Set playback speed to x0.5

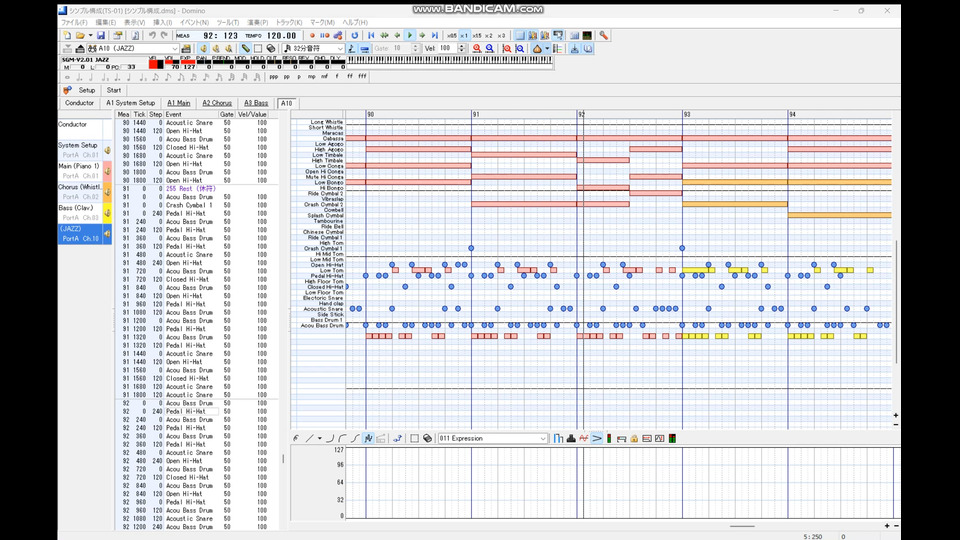click(452, 36)
